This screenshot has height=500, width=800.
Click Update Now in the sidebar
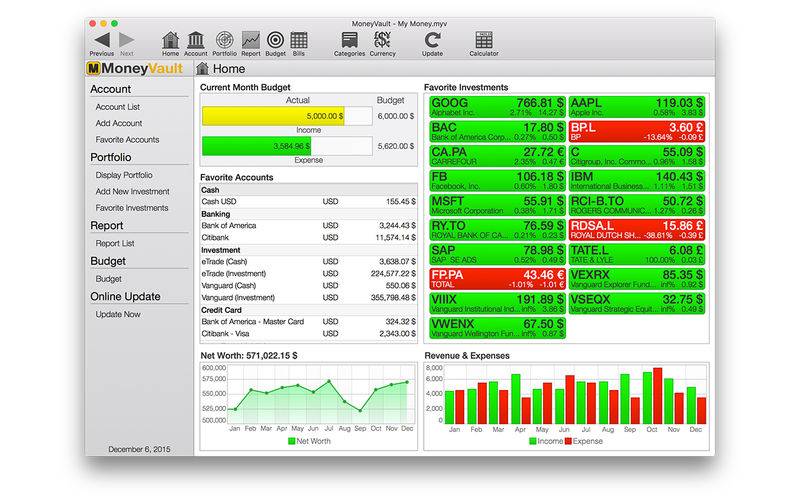click(118, 314)
